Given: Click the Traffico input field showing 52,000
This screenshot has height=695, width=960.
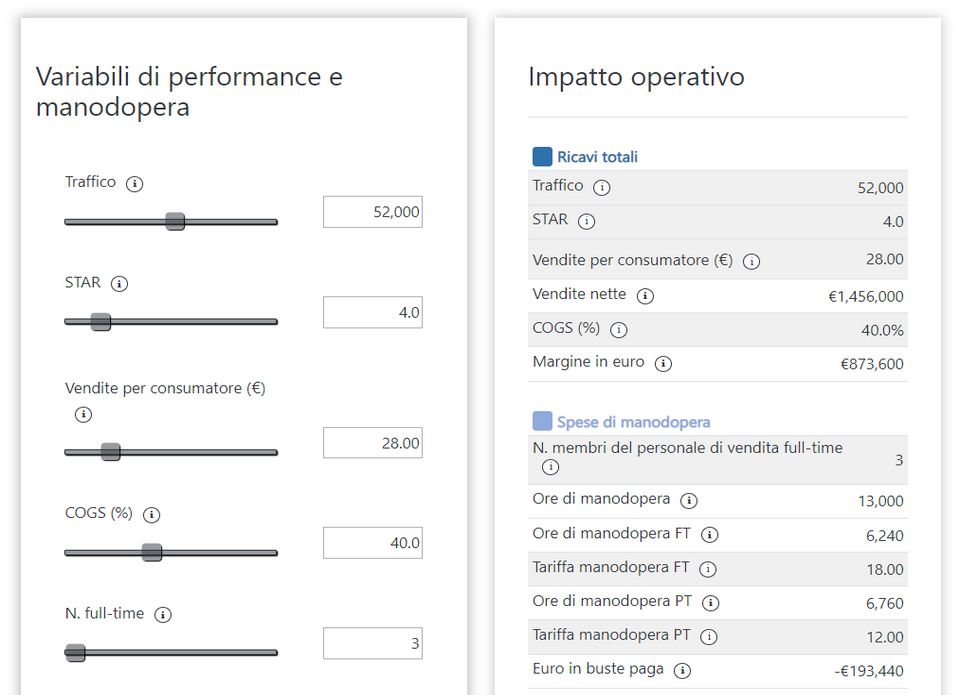Looking at the screenshot, I should pos(372,212).
